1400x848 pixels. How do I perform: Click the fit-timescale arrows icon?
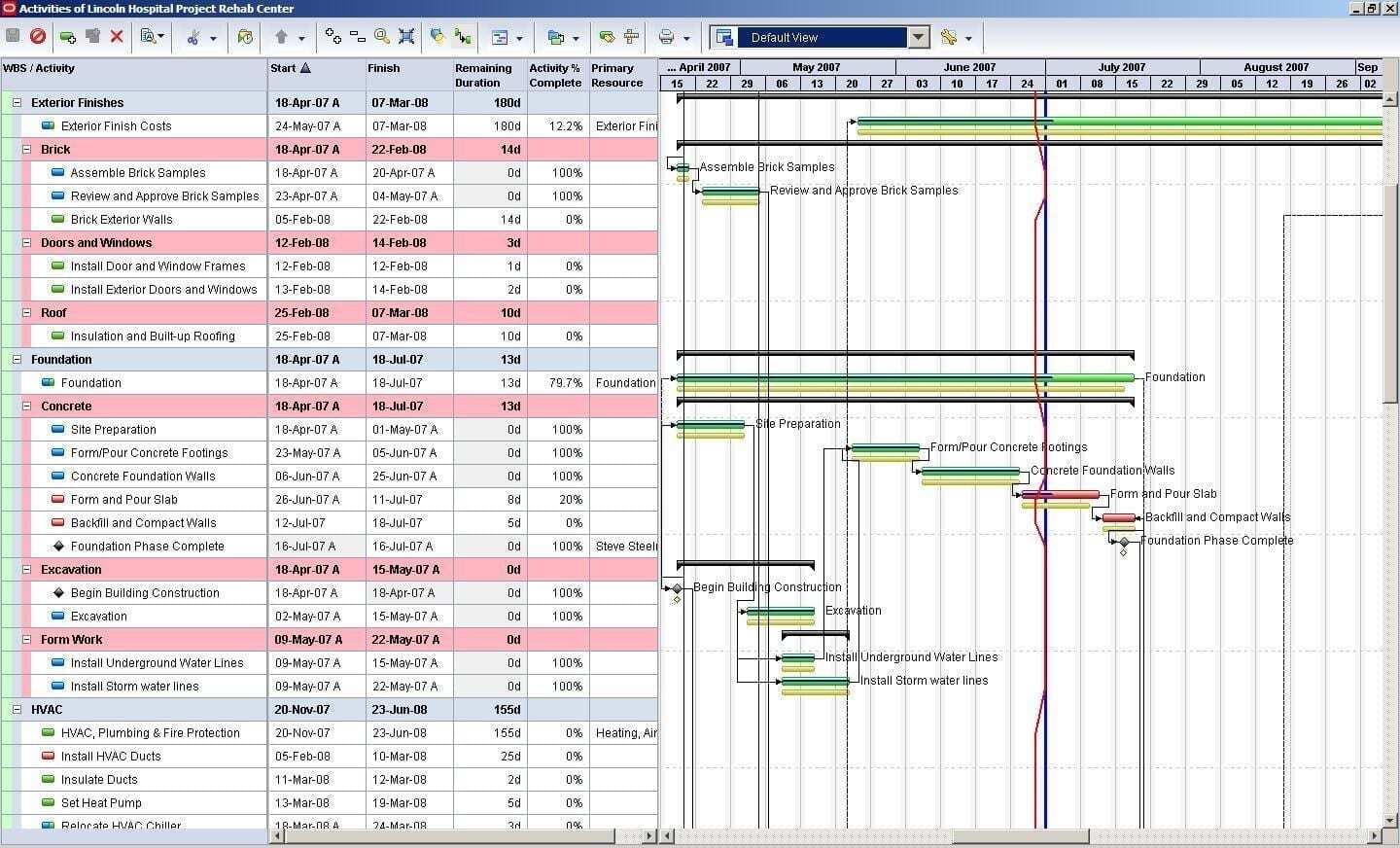(406, 37)
